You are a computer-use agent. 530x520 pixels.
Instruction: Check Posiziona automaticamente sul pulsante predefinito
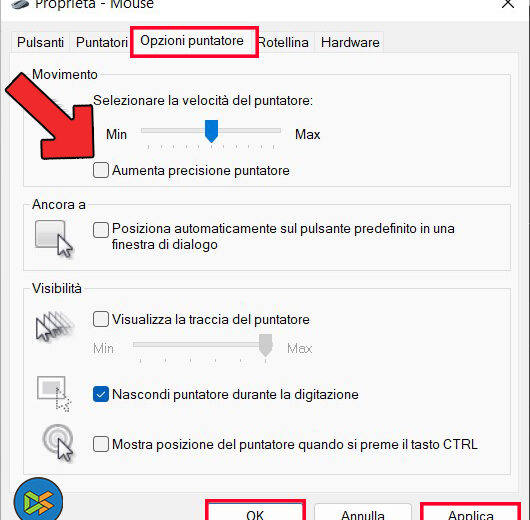[101, 230]
